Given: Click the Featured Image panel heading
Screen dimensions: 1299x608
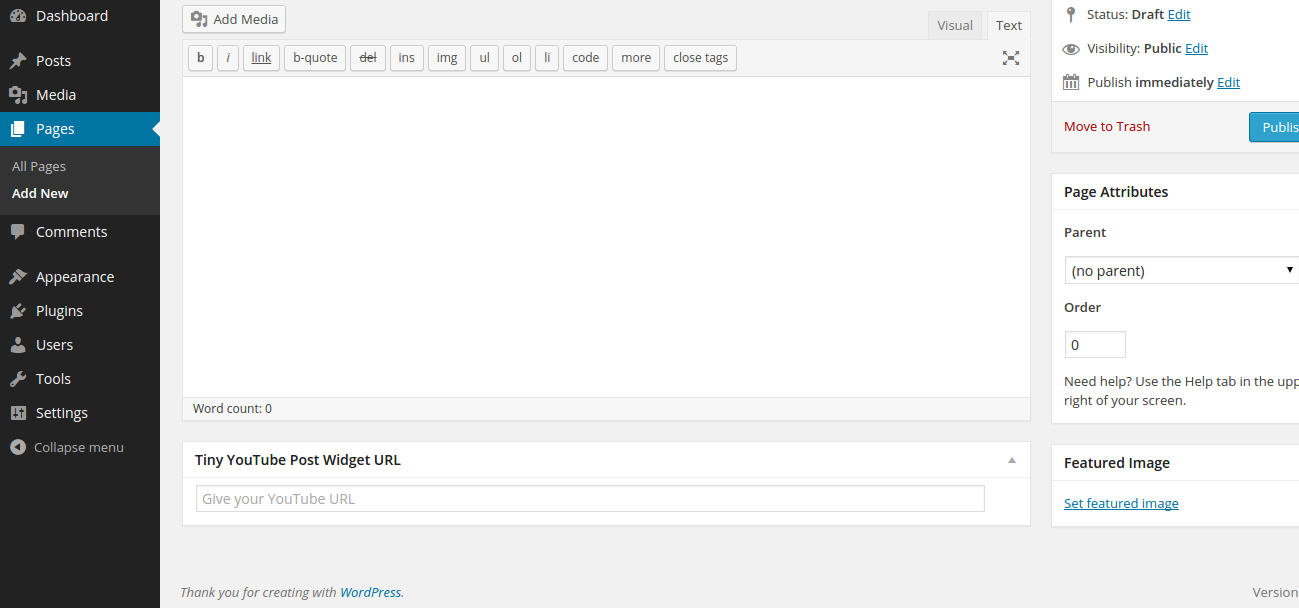Looking at the screenshot, I should click(x=1117, y=463).
